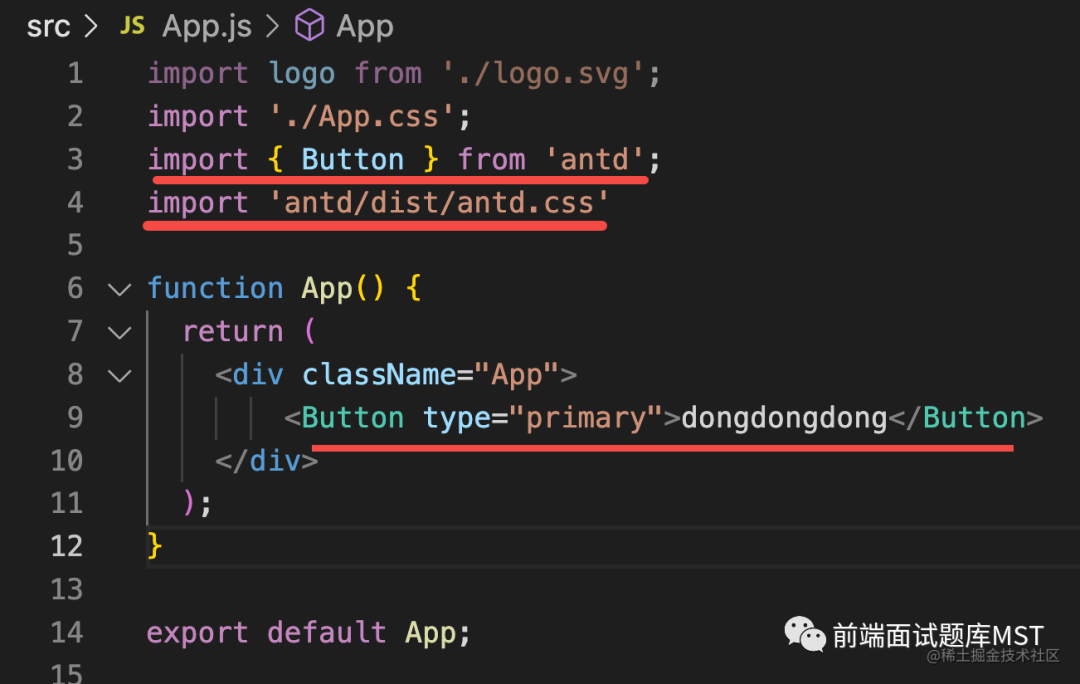Image resolution: width=1080 pixels, height=684 pixels.
Task: Click the 'antd/dist/antd.css' string
Action: click(439, 203)
